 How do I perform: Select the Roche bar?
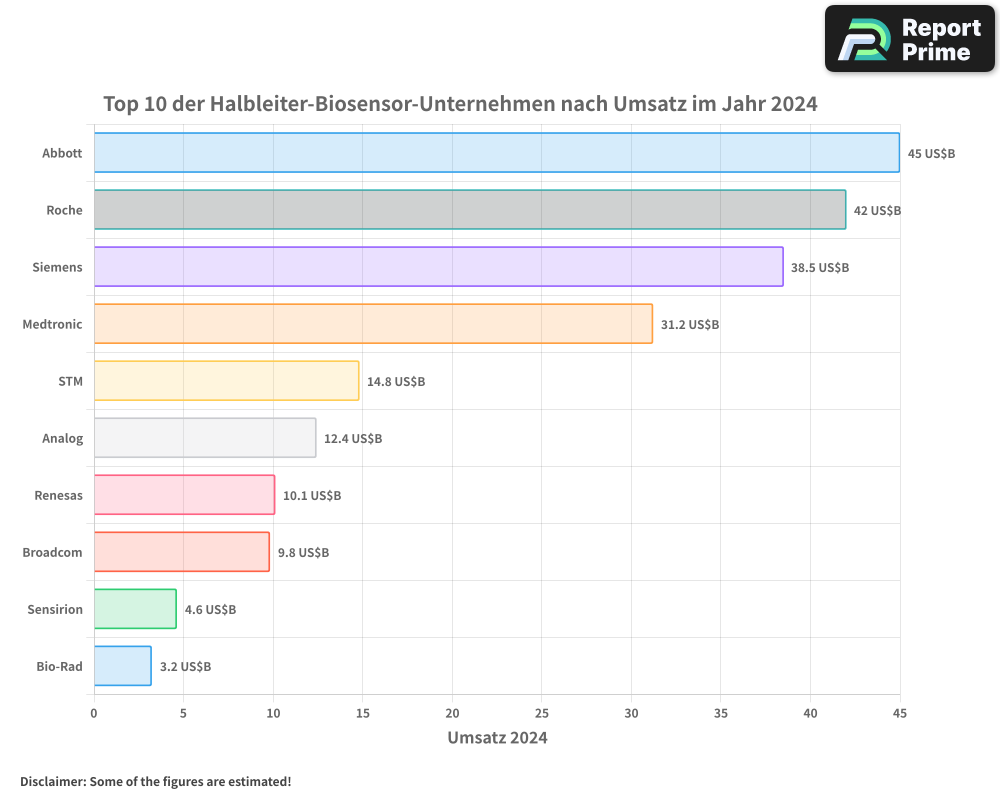470,210
